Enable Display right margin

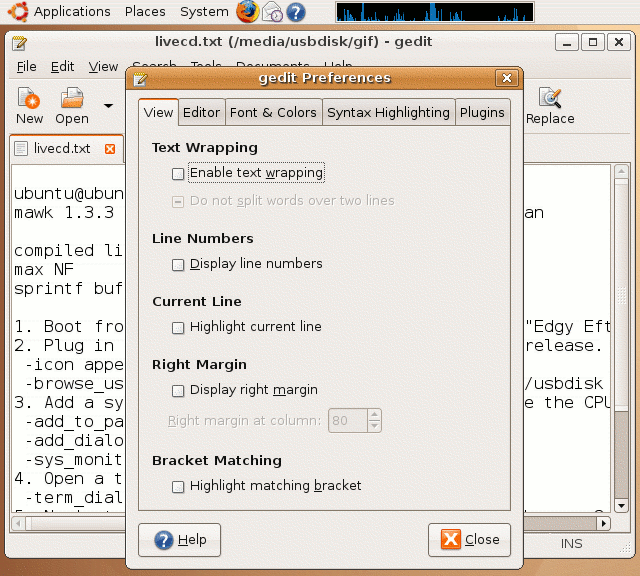coord(178,391)
